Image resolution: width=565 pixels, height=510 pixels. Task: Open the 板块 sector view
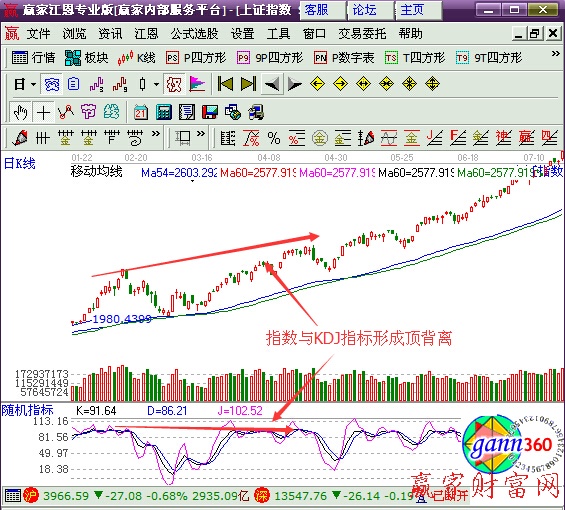tap(86, 58)
